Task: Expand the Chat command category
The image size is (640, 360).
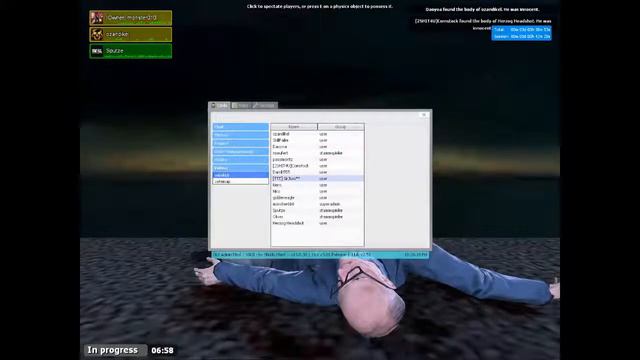Action: [240, 127]
